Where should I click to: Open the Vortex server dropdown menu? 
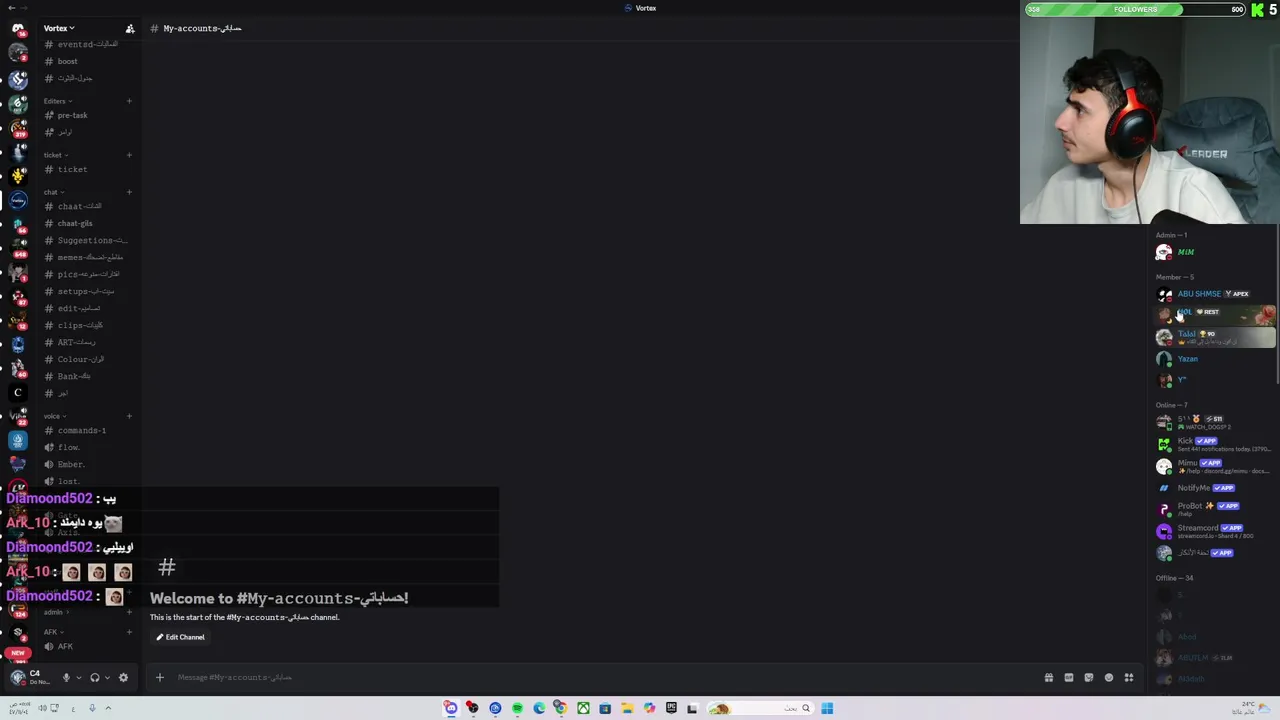59,28
